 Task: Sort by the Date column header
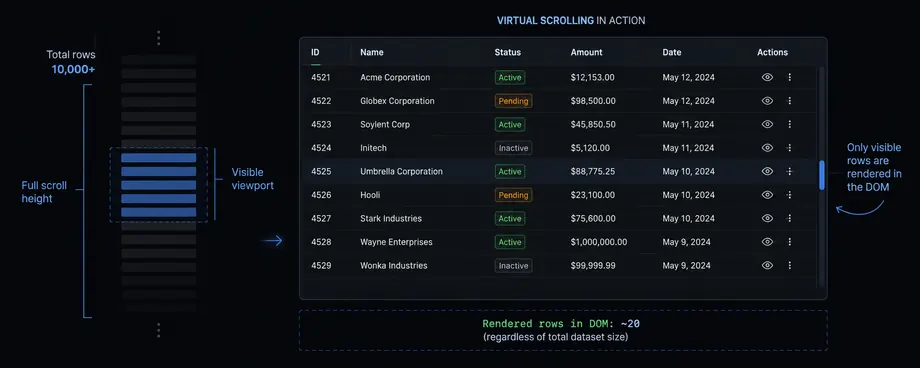click(x=672, y=52)
